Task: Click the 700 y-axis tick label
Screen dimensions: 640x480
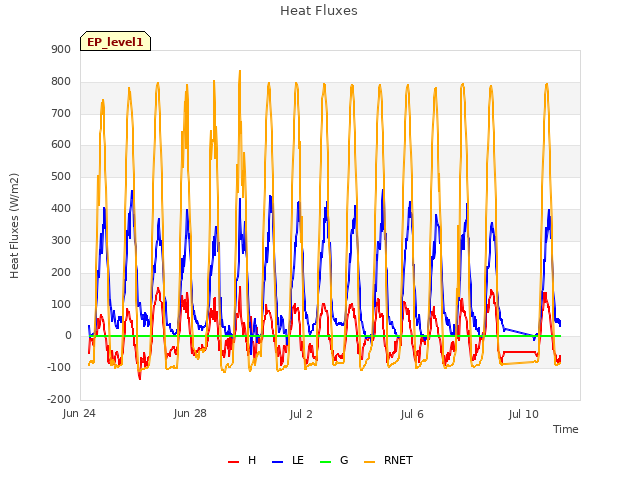Action: pyautogui.click(x=61, y=113)
